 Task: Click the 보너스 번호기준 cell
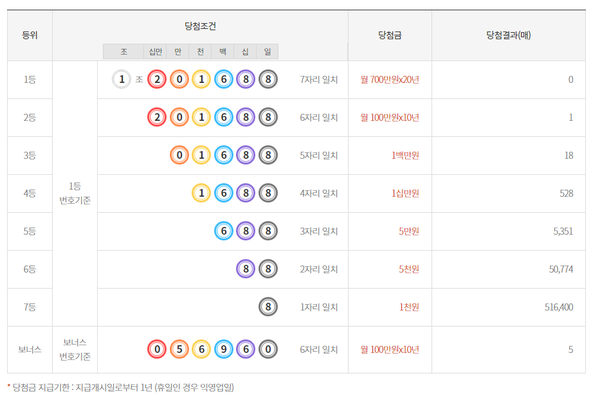pyautogui.click(x=75, y=349)
